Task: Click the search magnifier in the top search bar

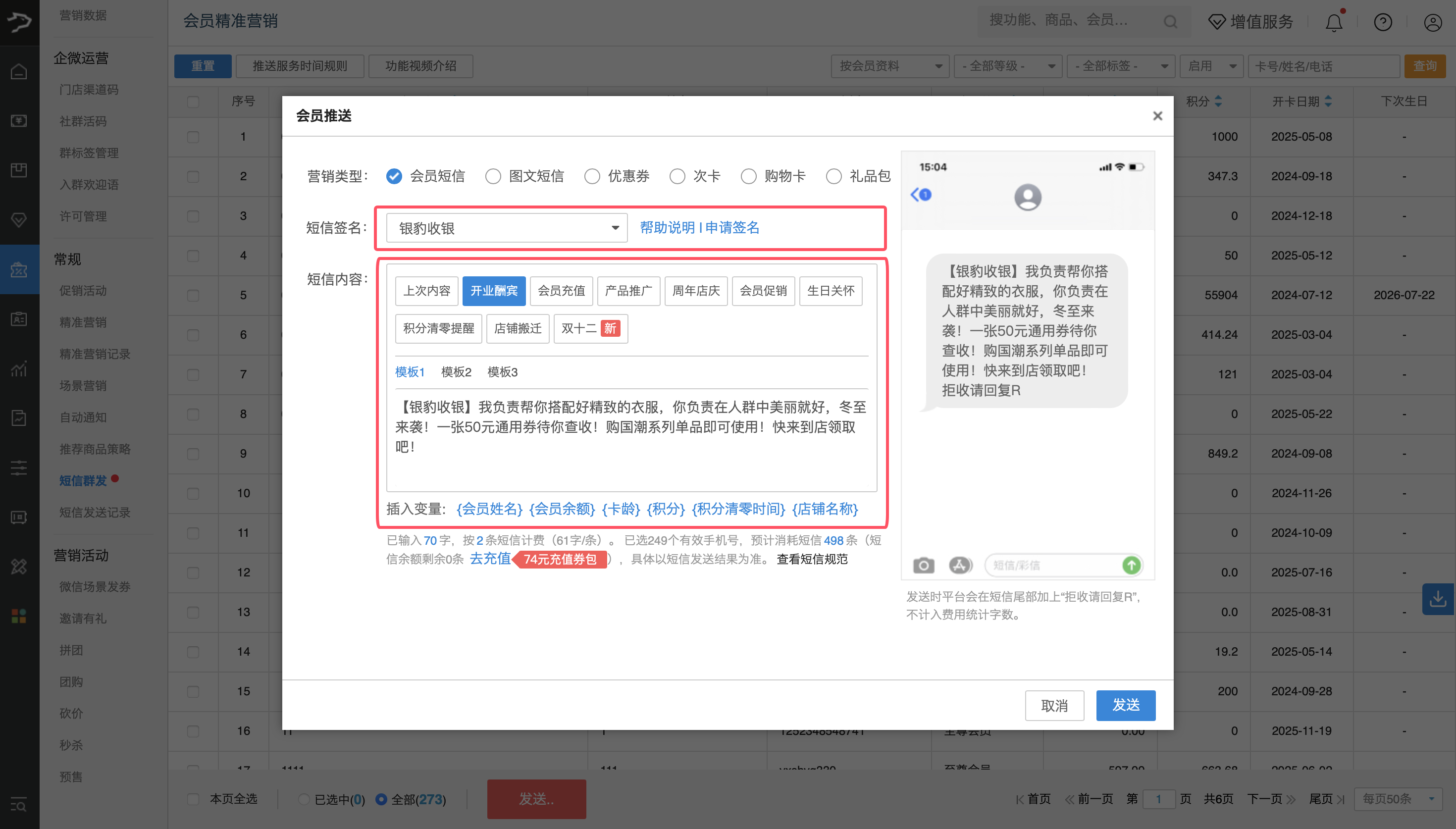Action: tap(1170, 22)
